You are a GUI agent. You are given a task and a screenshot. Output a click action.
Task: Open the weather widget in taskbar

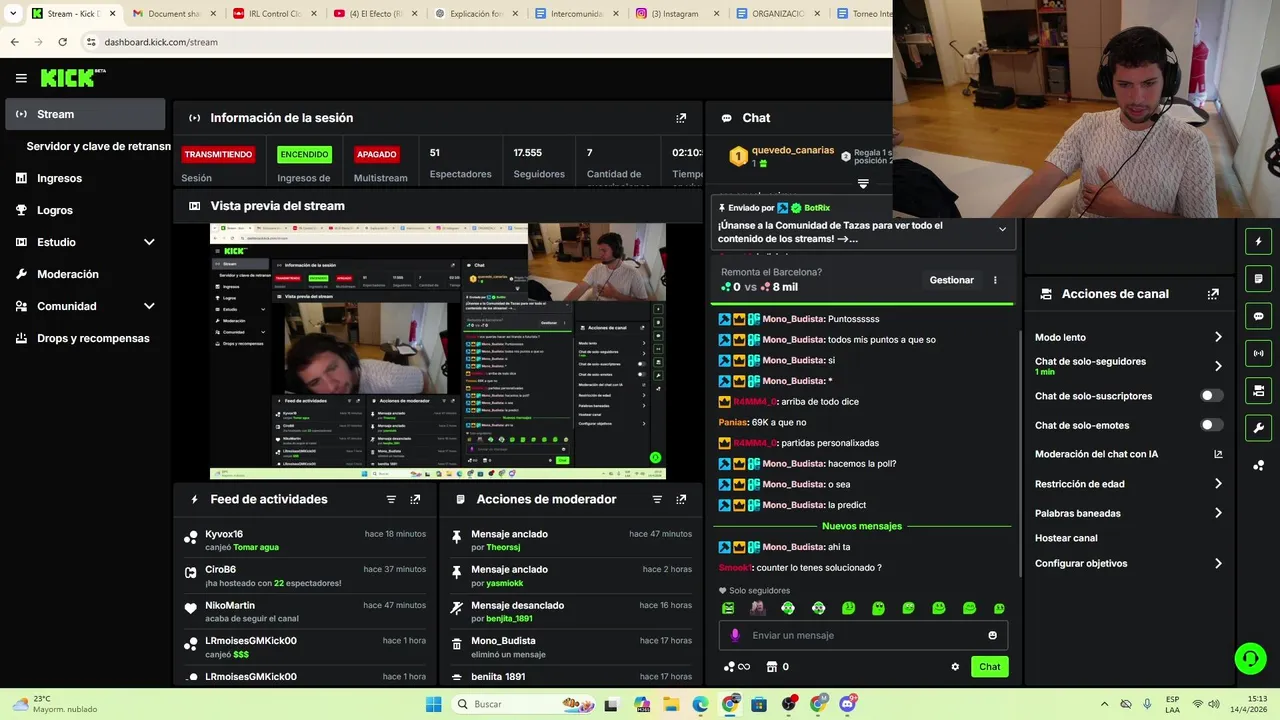pos(55,704)
